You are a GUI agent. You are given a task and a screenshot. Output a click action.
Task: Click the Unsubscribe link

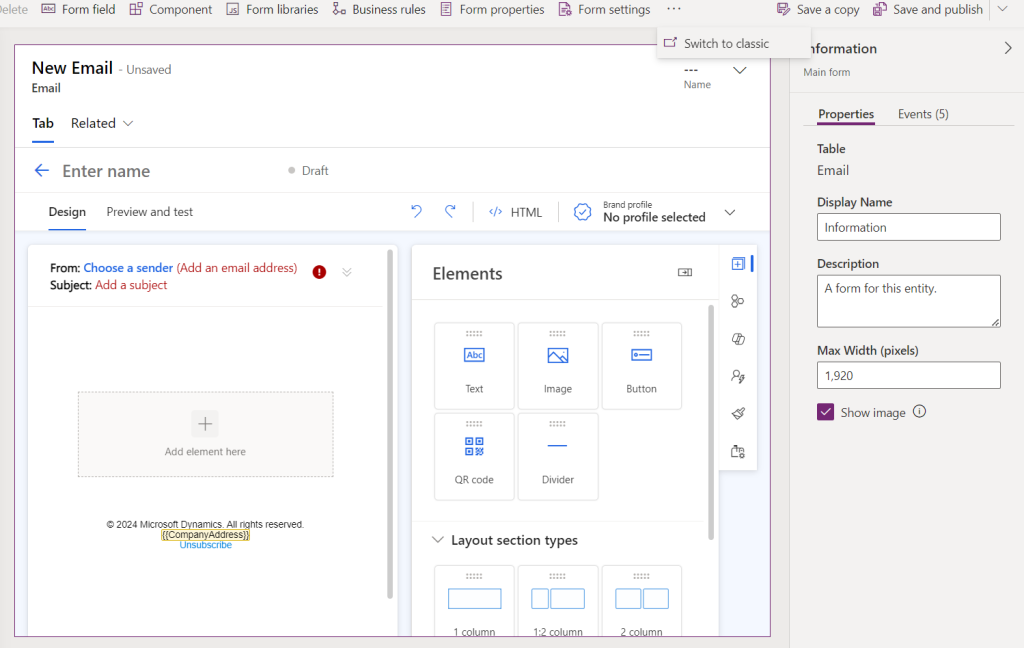206,545
